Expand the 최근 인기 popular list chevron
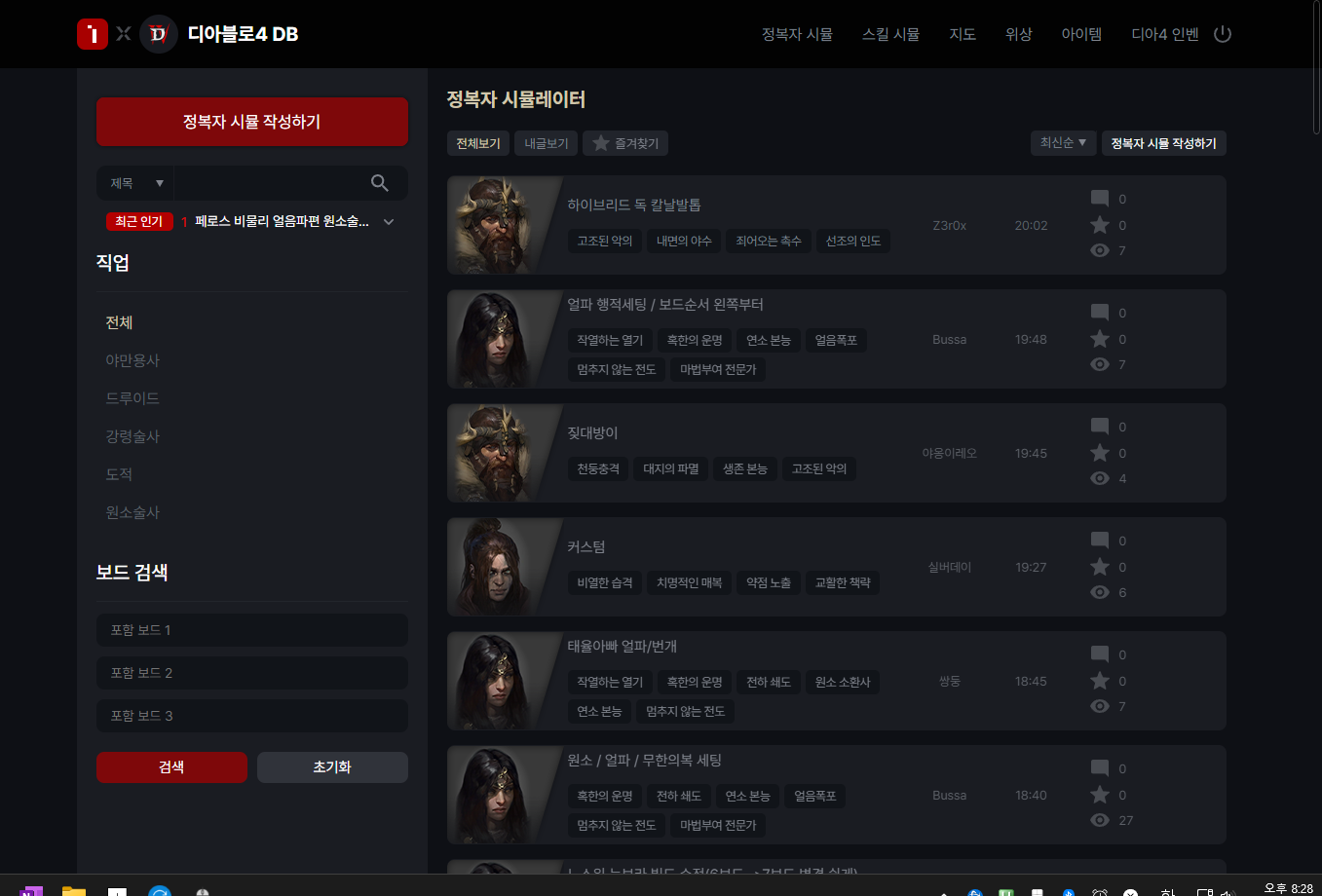This screenshot has width=1322, height=896. click(389, 222)
